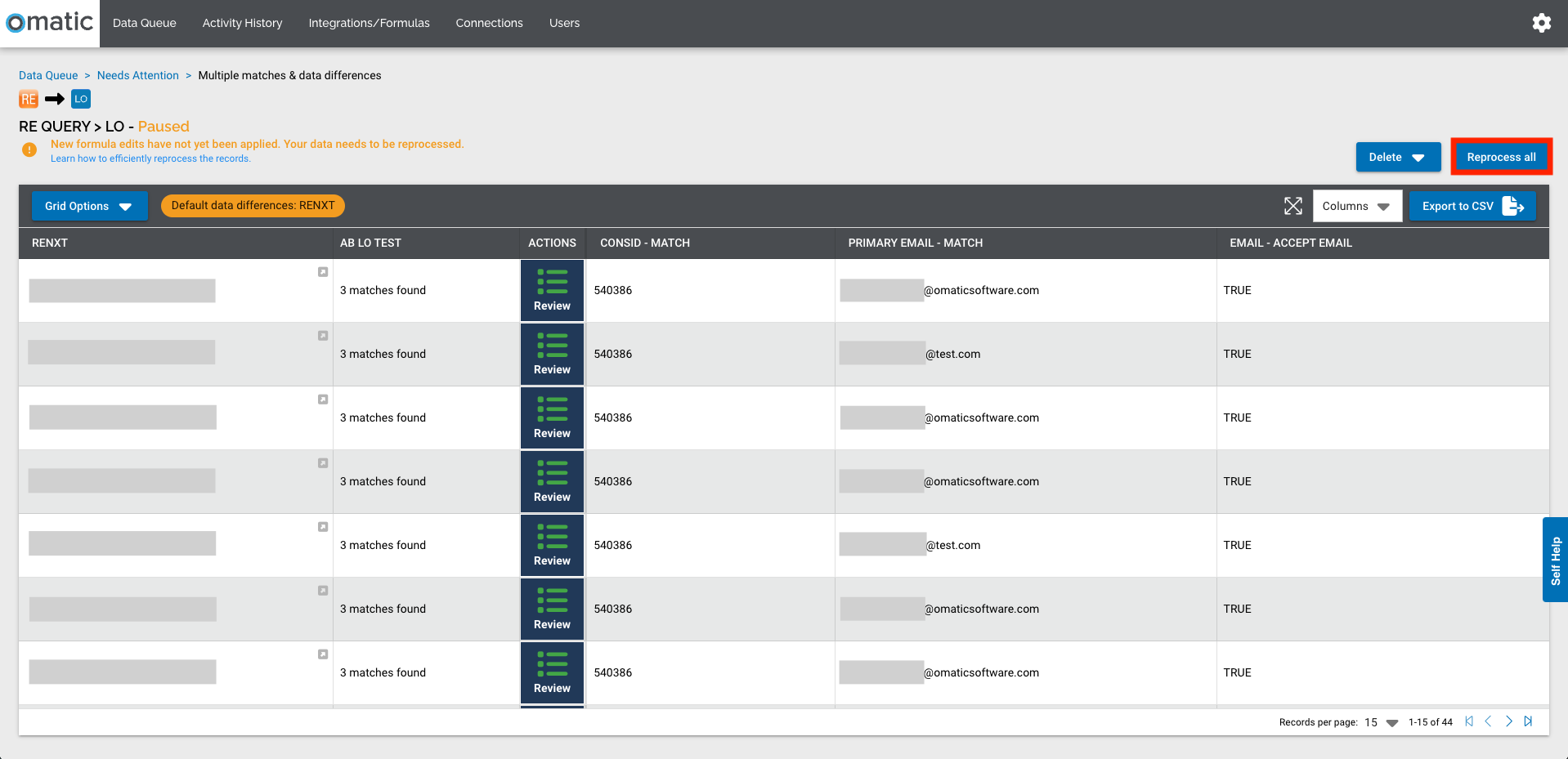Export grid data to CSV

coord(1472,206)
